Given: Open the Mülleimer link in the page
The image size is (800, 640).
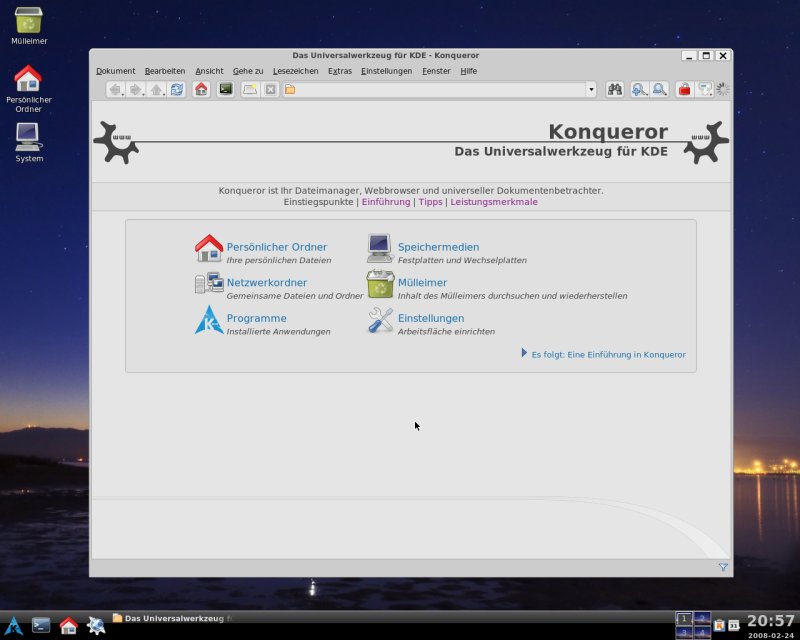Looking at the screenshot, I should click(422, 283).
